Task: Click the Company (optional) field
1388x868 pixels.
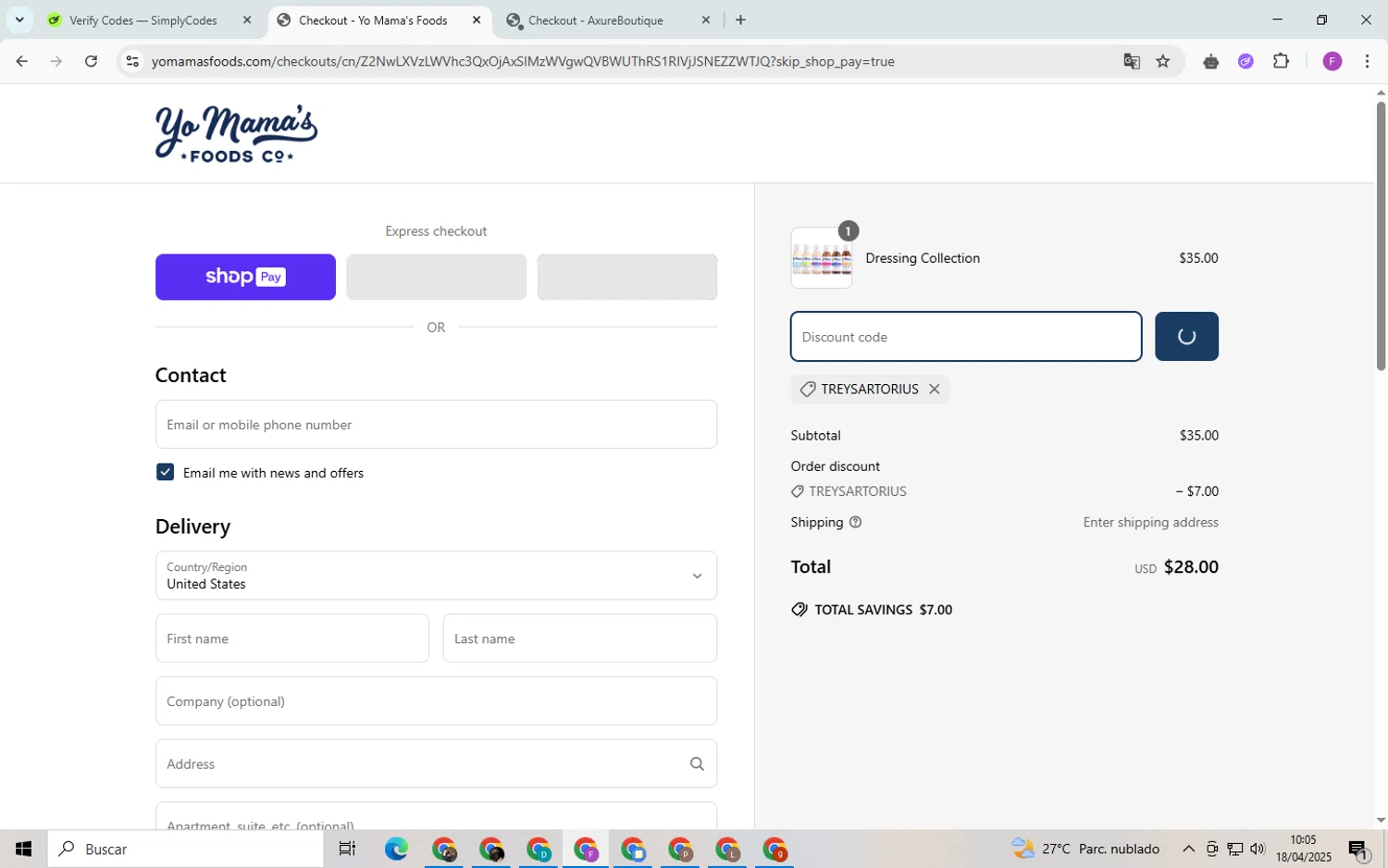Action: [x=436, y=701]
